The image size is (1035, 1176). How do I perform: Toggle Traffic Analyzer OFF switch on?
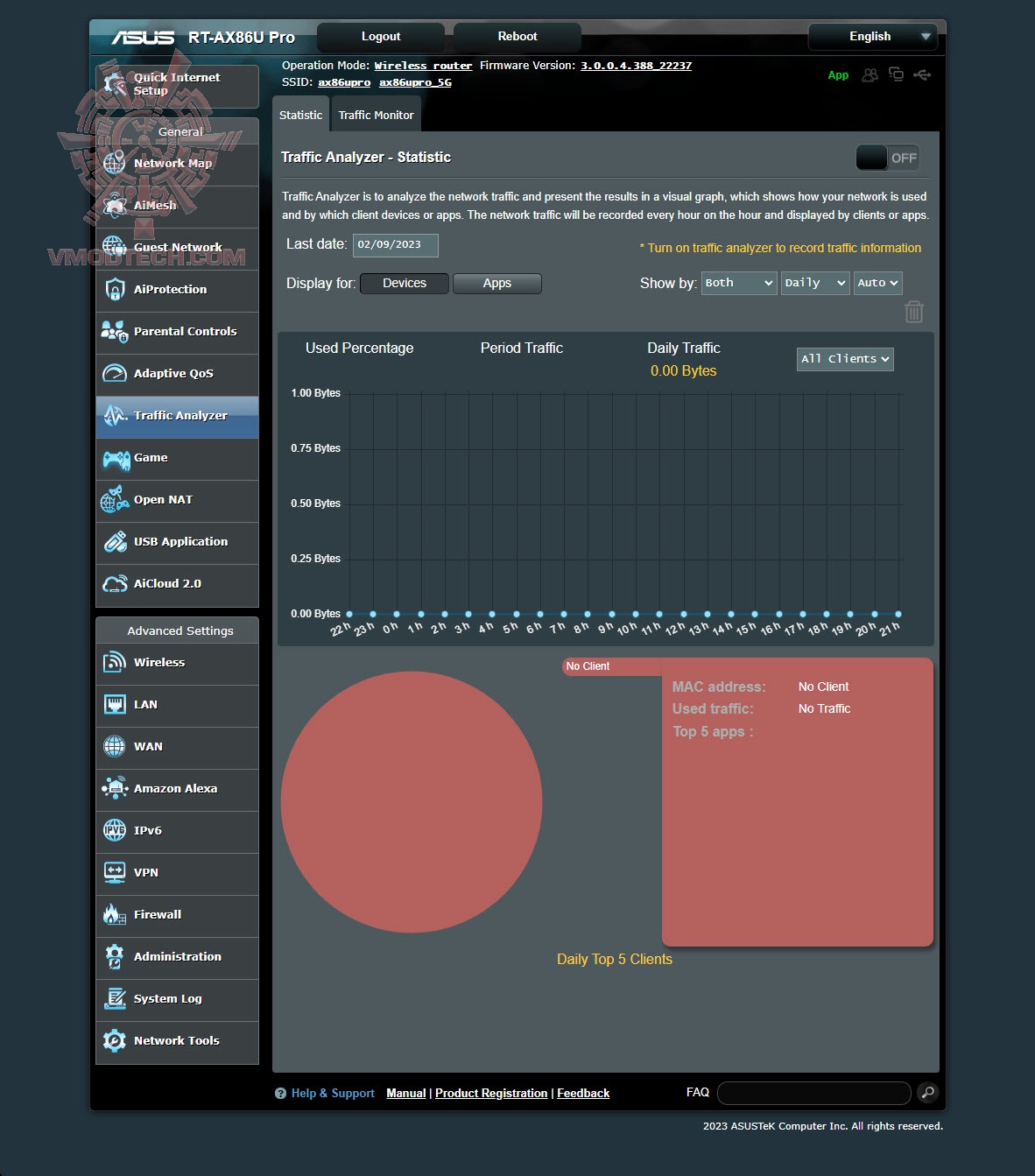pyautogui.click(x=888, y=158)
